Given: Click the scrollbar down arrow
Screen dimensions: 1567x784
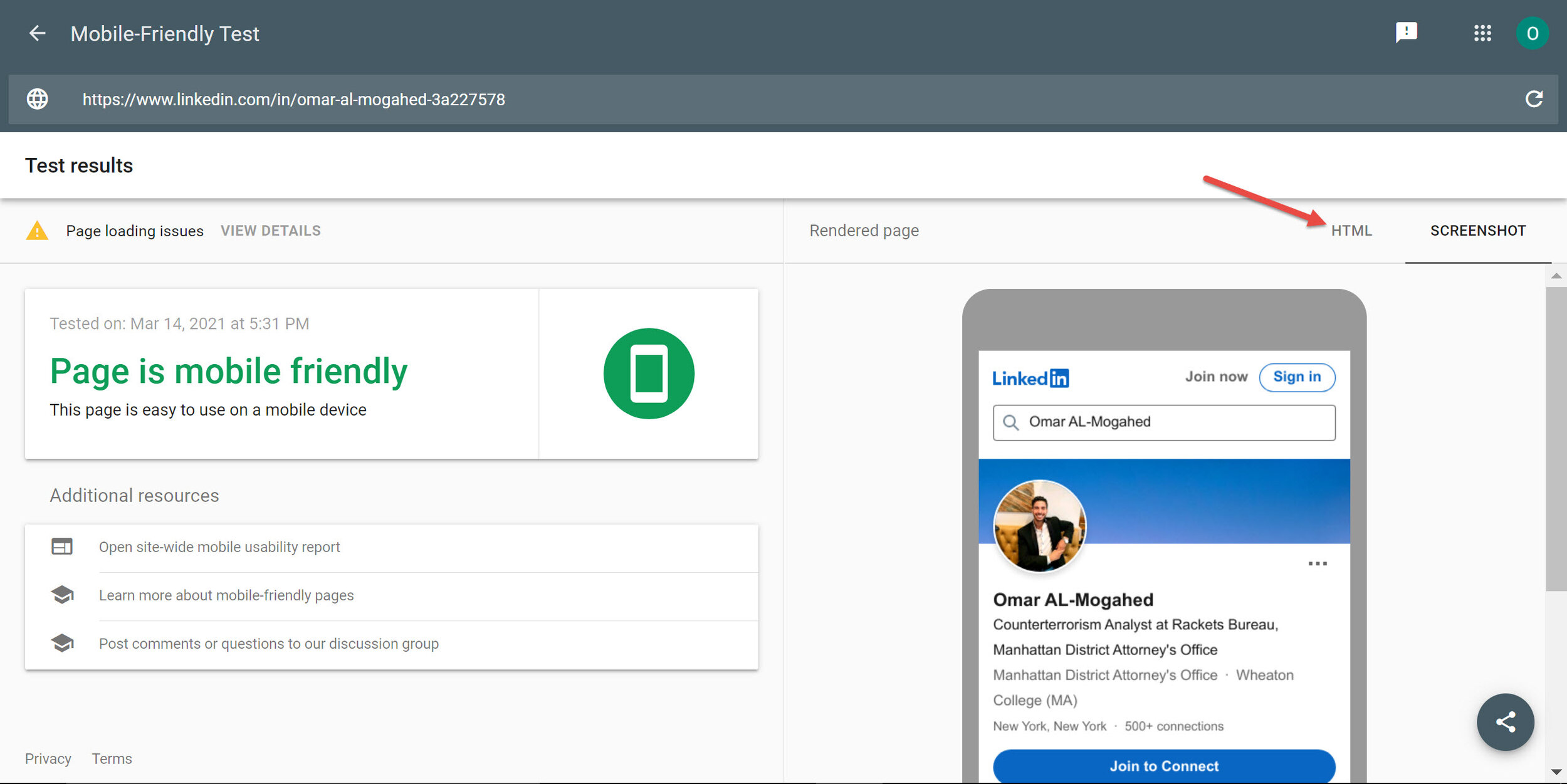Looking at the screenshot, I should pyautogui.click(x=1556, y=772).
